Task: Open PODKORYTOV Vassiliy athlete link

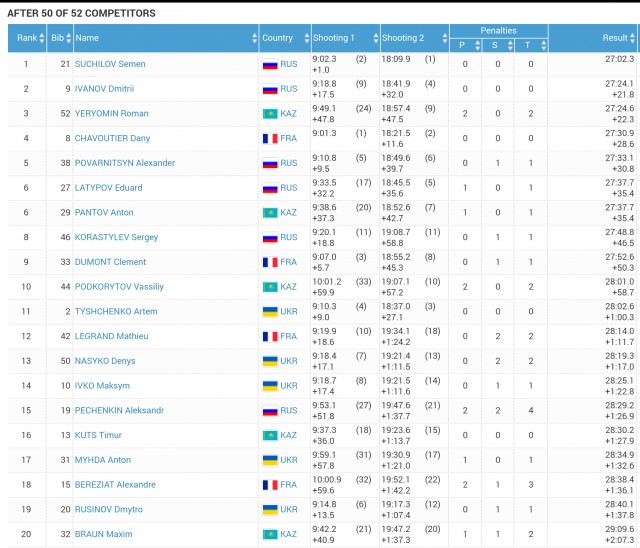Action: tap(119, 287)
